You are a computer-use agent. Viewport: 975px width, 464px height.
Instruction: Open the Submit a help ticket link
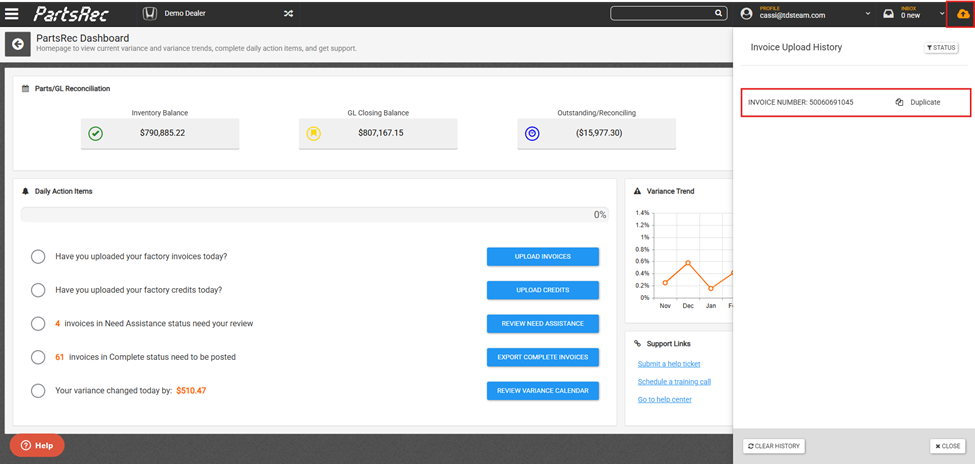click(x=669, y=364)
